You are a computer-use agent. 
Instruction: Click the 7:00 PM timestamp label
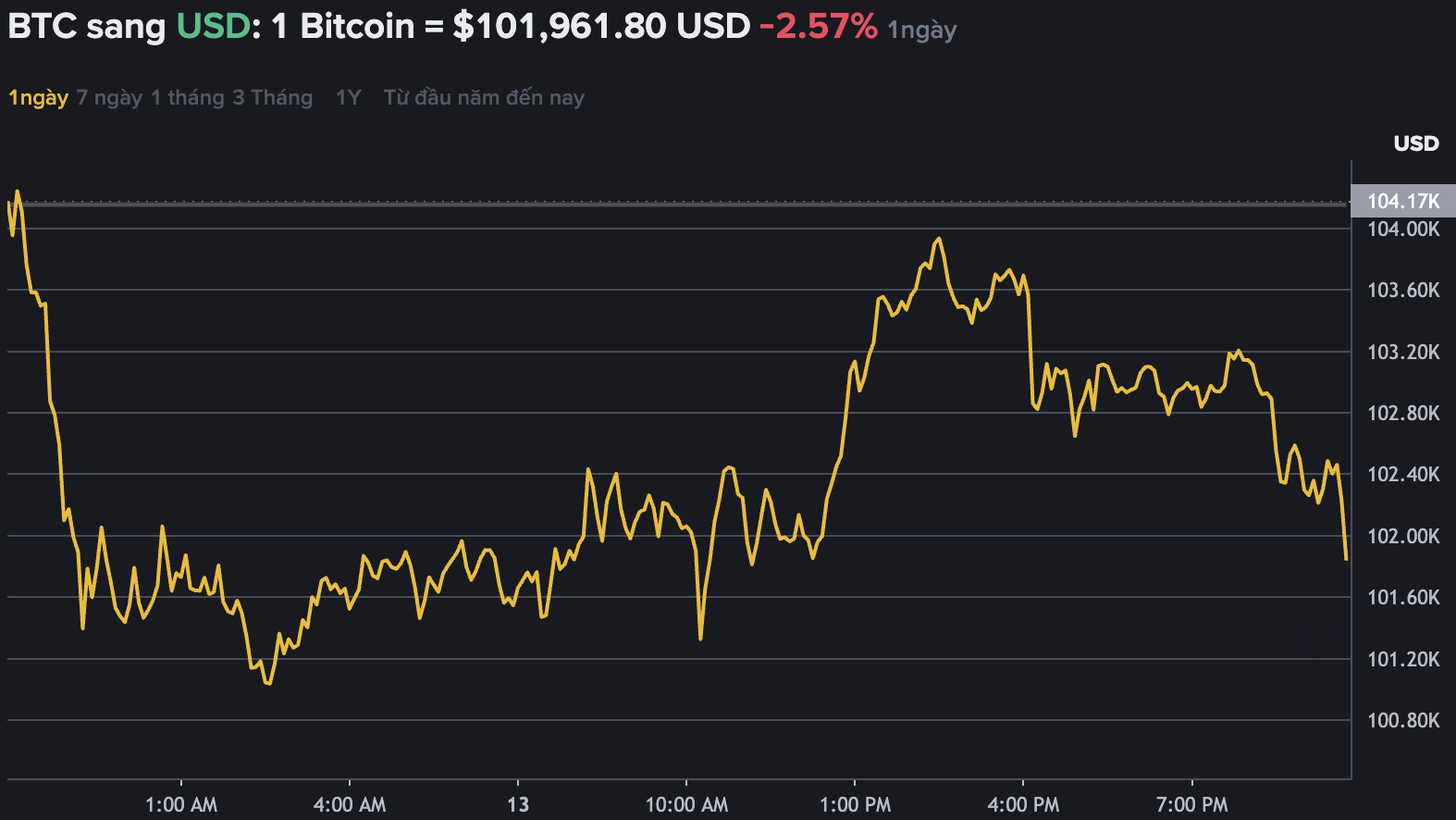pyautogui.click(x=1193, y=804)
